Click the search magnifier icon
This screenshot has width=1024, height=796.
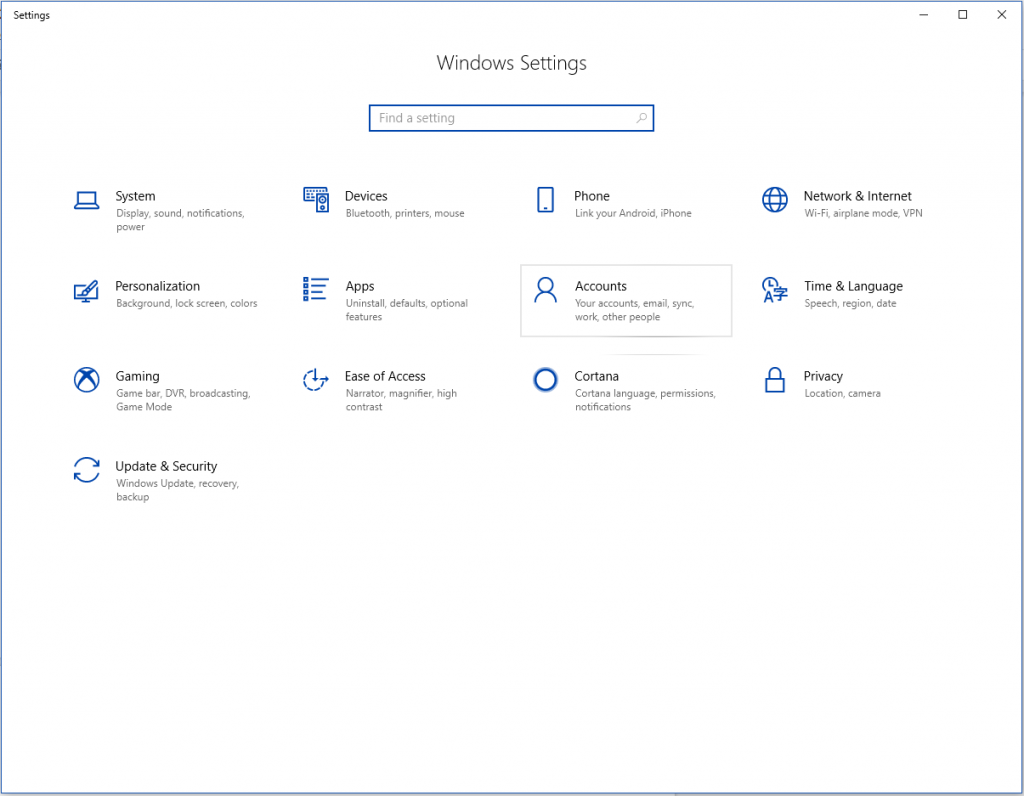[641, 118]
